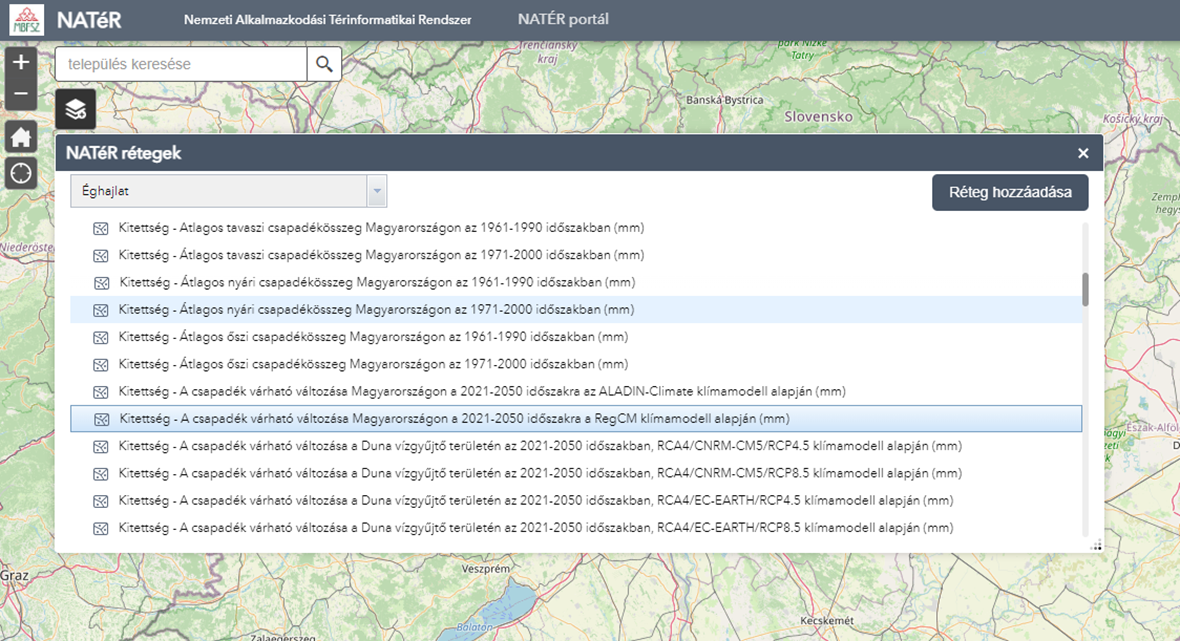The height and width of the screenshot is (641, 1180).
Task: Click Réteg hozzáadása button
Action: click(x=1010, y=193)
